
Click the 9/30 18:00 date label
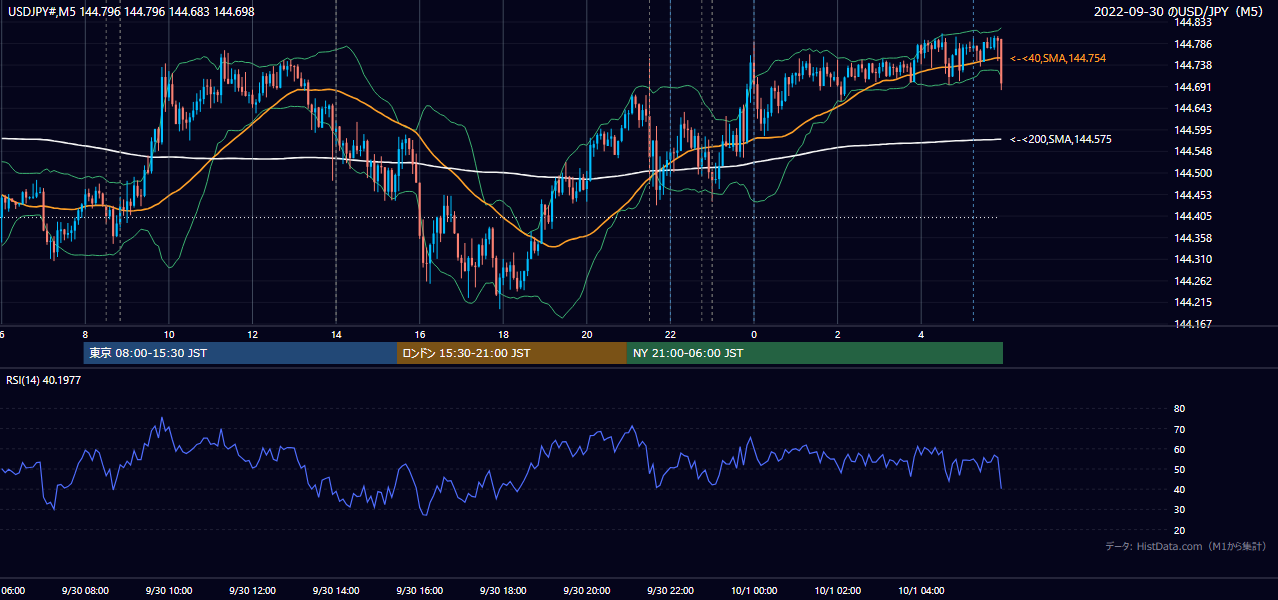coord(502,590)
